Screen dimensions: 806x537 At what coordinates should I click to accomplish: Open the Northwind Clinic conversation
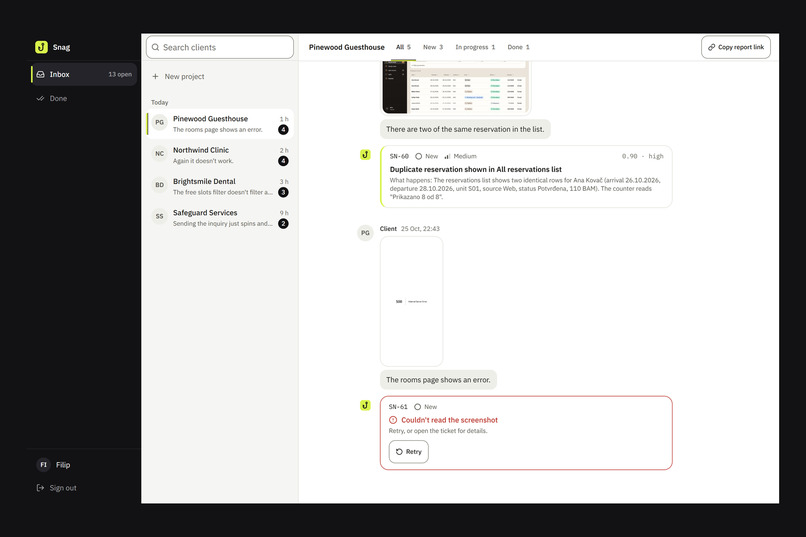220,155
